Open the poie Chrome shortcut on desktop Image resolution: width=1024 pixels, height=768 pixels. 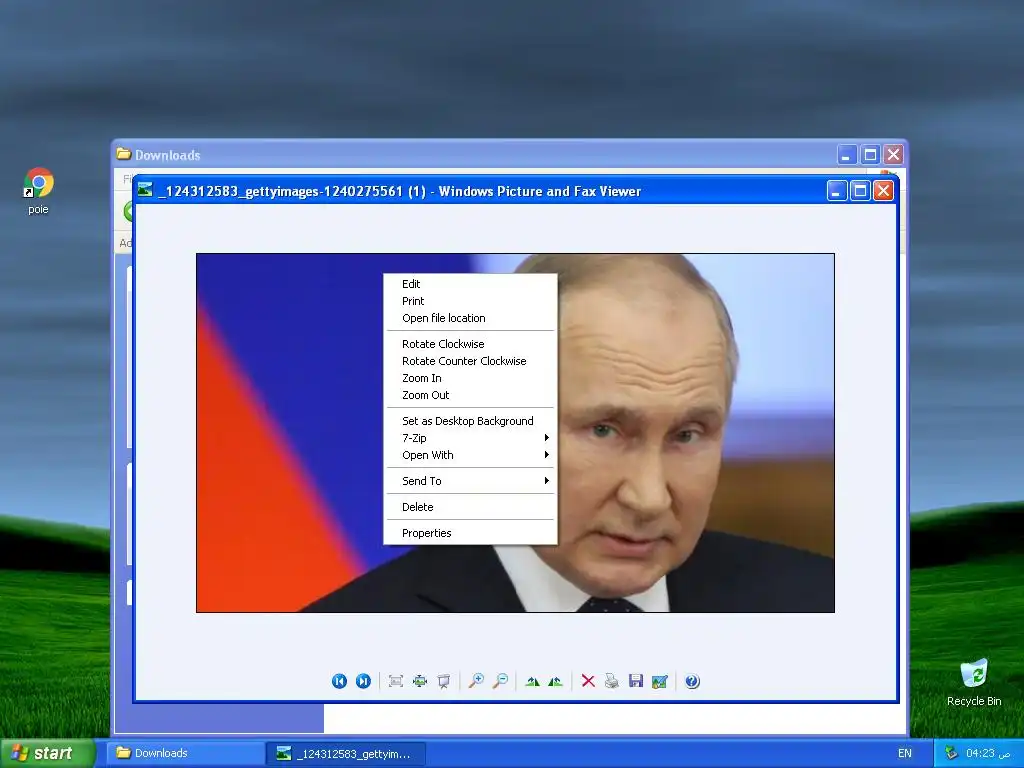[x=39, y=190]
